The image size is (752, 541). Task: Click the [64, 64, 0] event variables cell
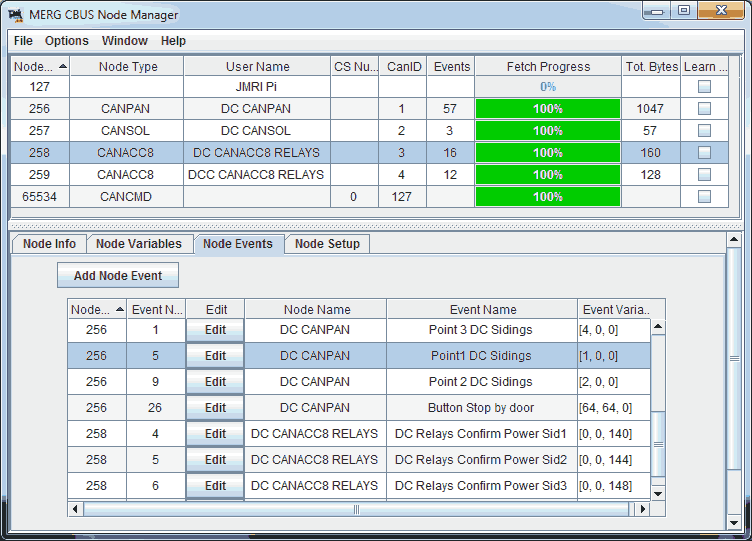pyautogui.click(x=614, y=408)
